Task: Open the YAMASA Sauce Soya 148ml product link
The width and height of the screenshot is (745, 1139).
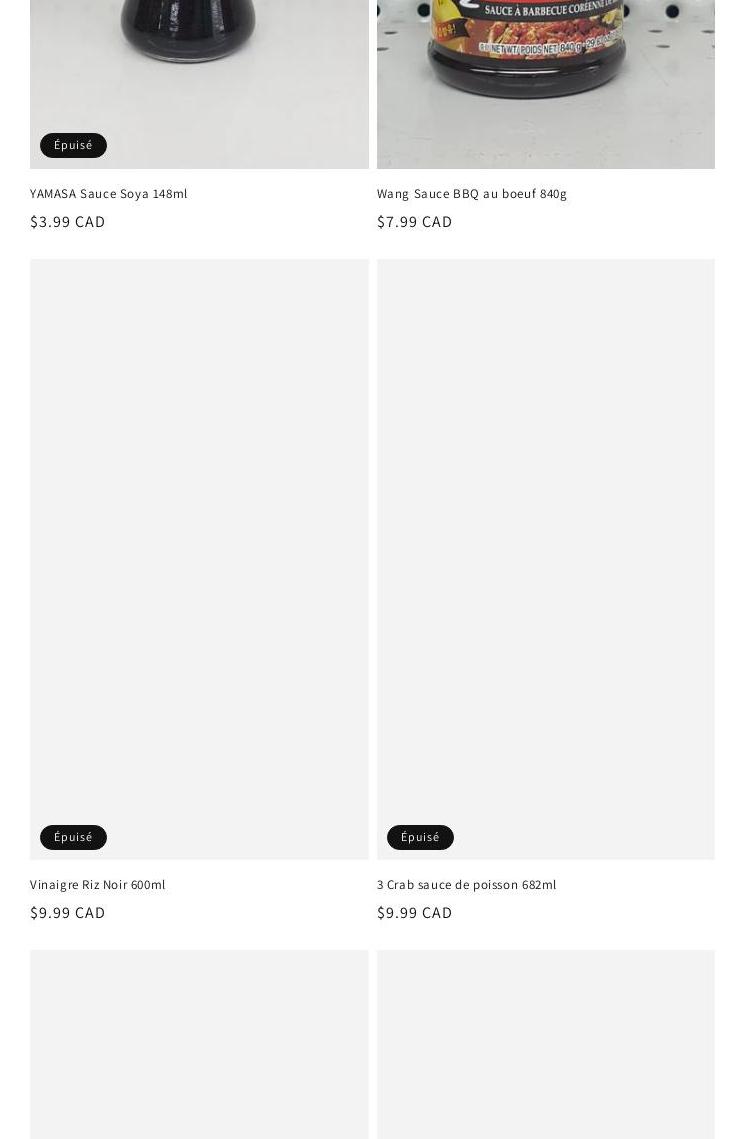Action: pos(108,194)
